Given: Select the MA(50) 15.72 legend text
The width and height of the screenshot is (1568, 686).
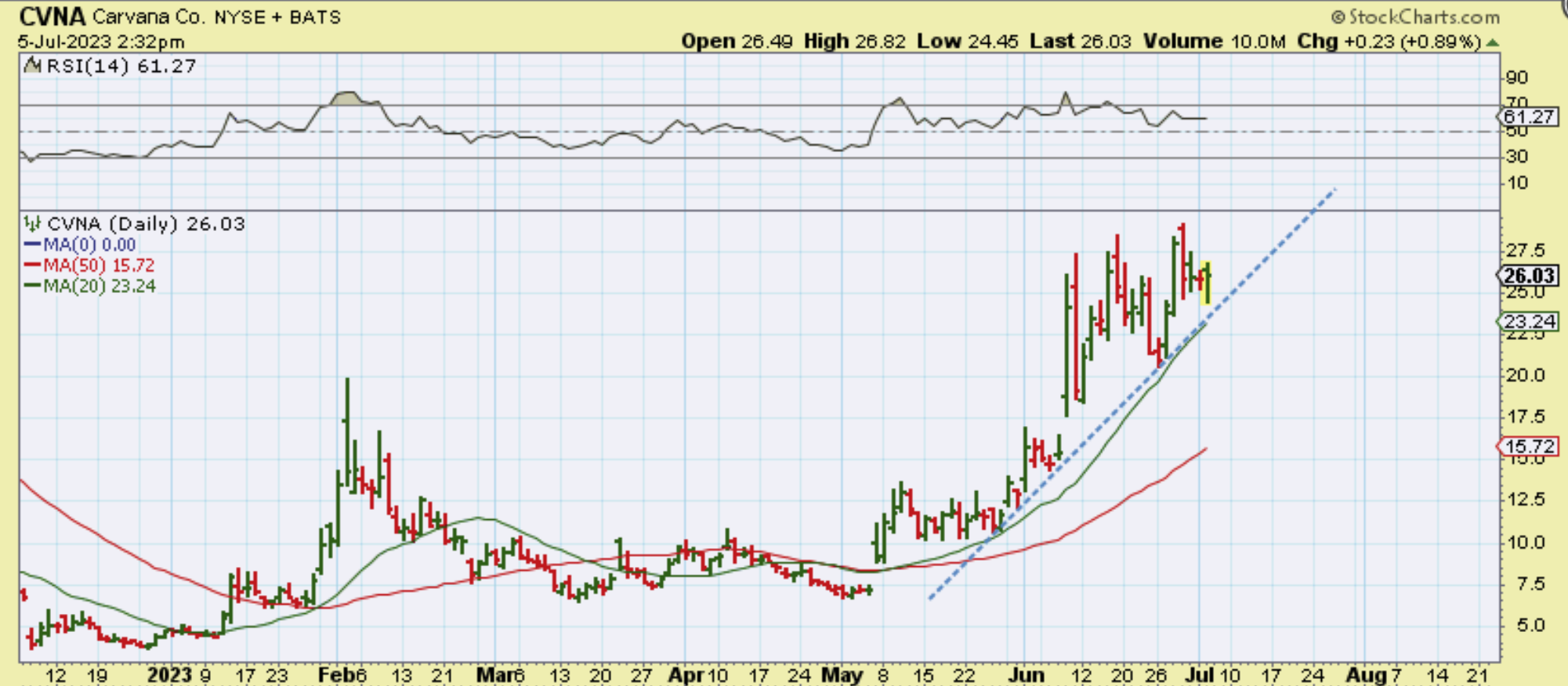Looking at the screenshot, I should click(99, 265).
